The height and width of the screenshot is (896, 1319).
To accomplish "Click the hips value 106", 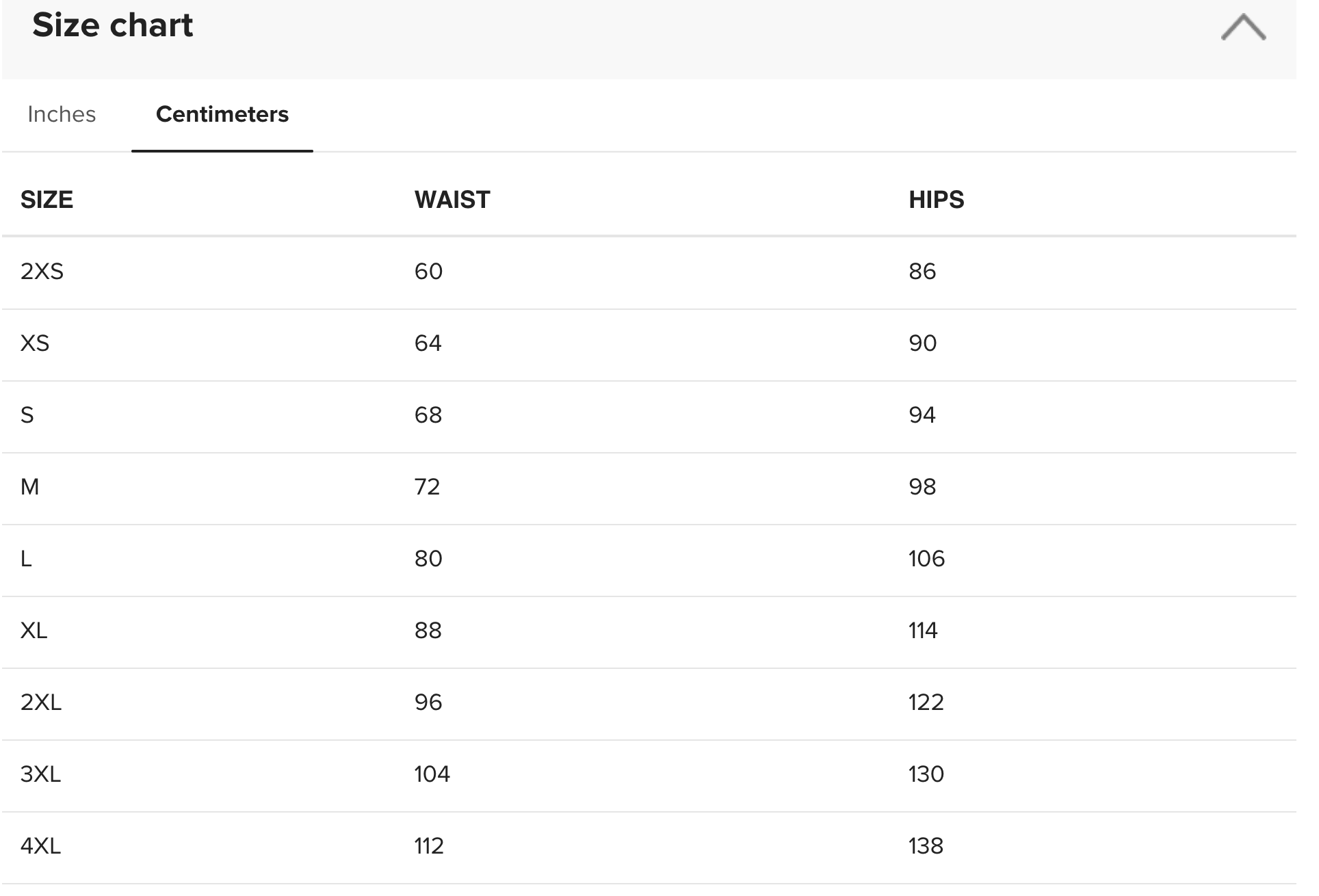I will click(926, 559).
